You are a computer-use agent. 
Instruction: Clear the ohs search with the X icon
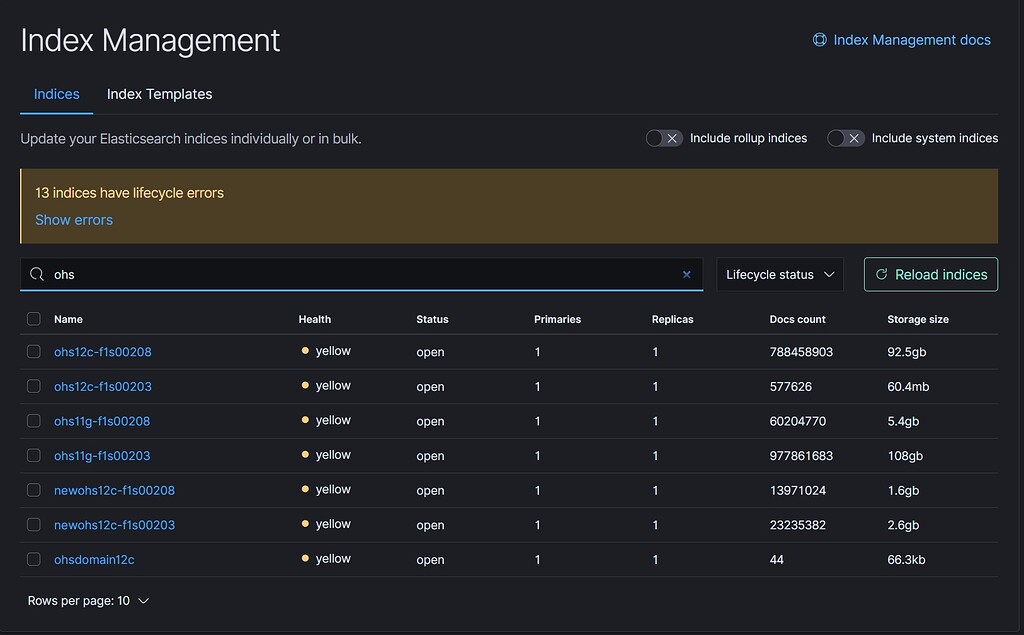(x=687, y=274)
